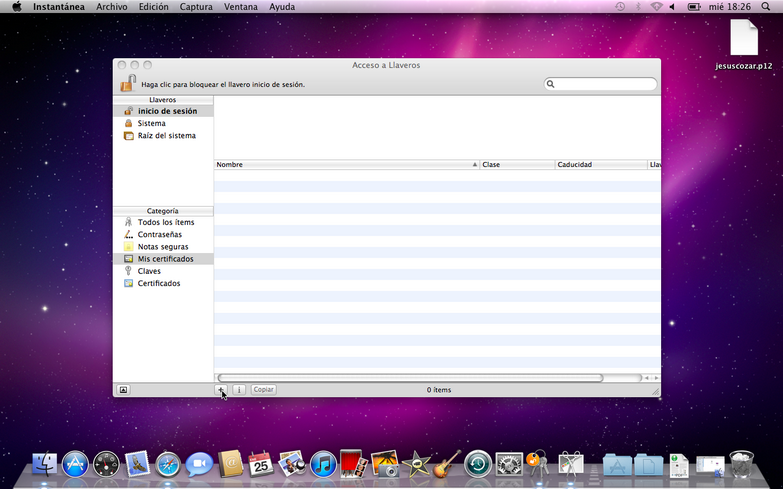This screenshot has width=783, height=489.
Task: Open the Ayuda menu
Action: coord(282,6)
